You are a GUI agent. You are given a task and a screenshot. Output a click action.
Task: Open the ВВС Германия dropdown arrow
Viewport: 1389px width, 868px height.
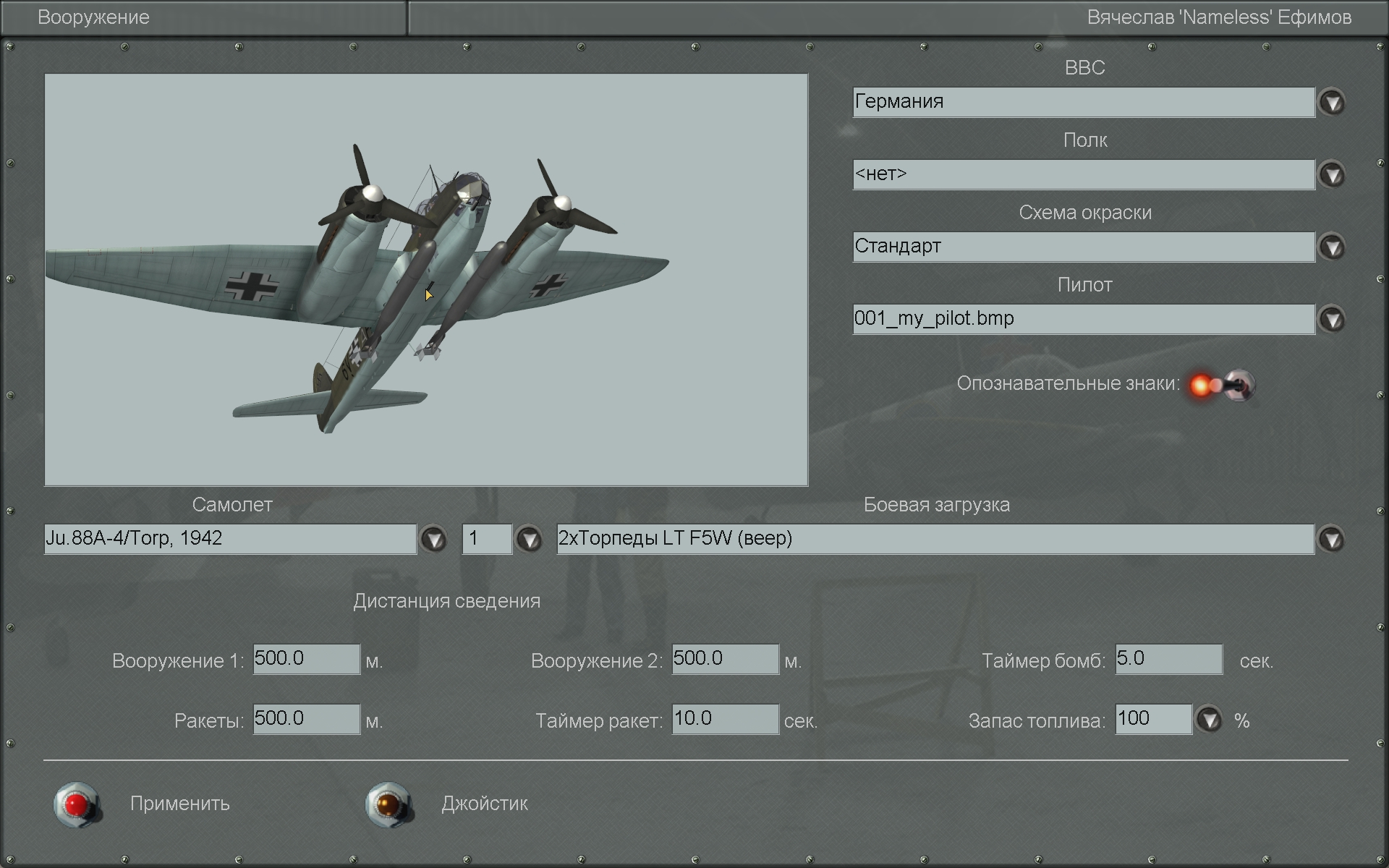(1332, 103)
